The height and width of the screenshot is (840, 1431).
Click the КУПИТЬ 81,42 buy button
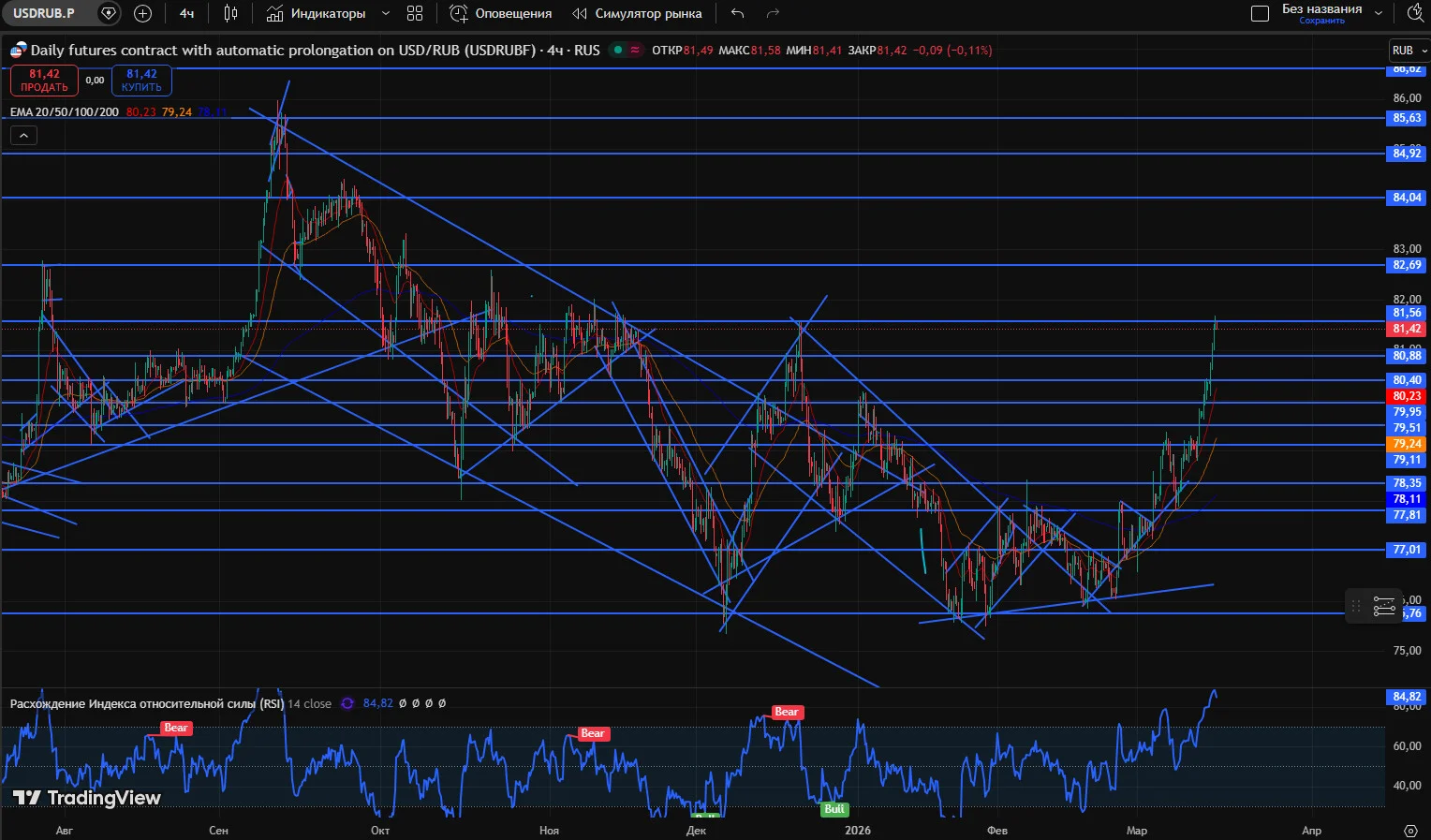141,81
